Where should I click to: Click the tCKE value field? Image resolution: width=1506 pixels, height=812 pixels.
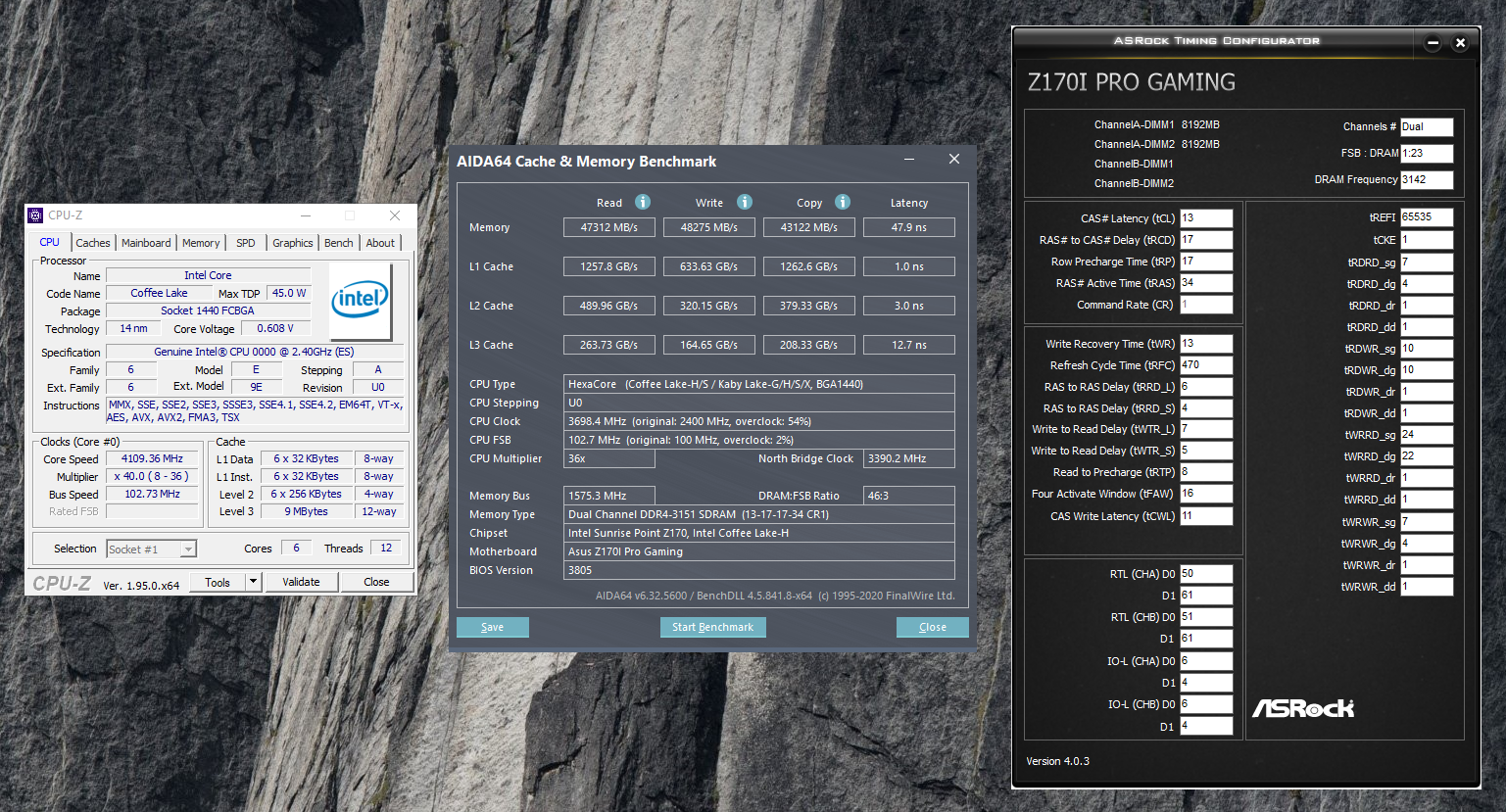click(1427, 240)
